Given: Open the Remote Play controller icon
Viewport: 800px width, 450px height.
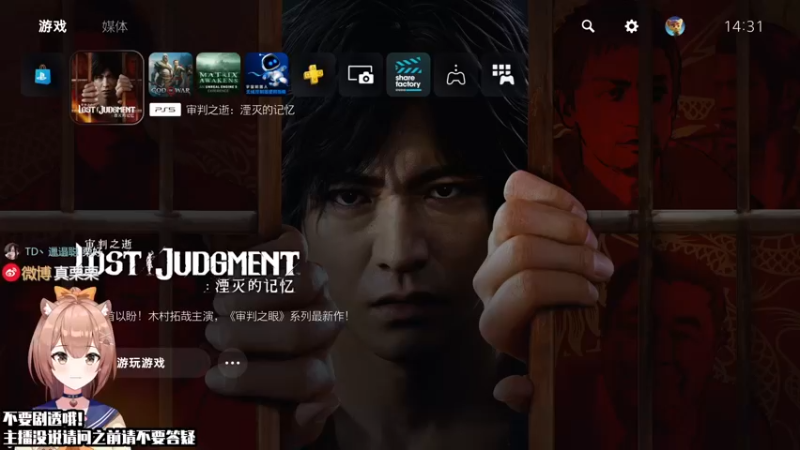Looking at the screenshot, I should pos(456,75).
